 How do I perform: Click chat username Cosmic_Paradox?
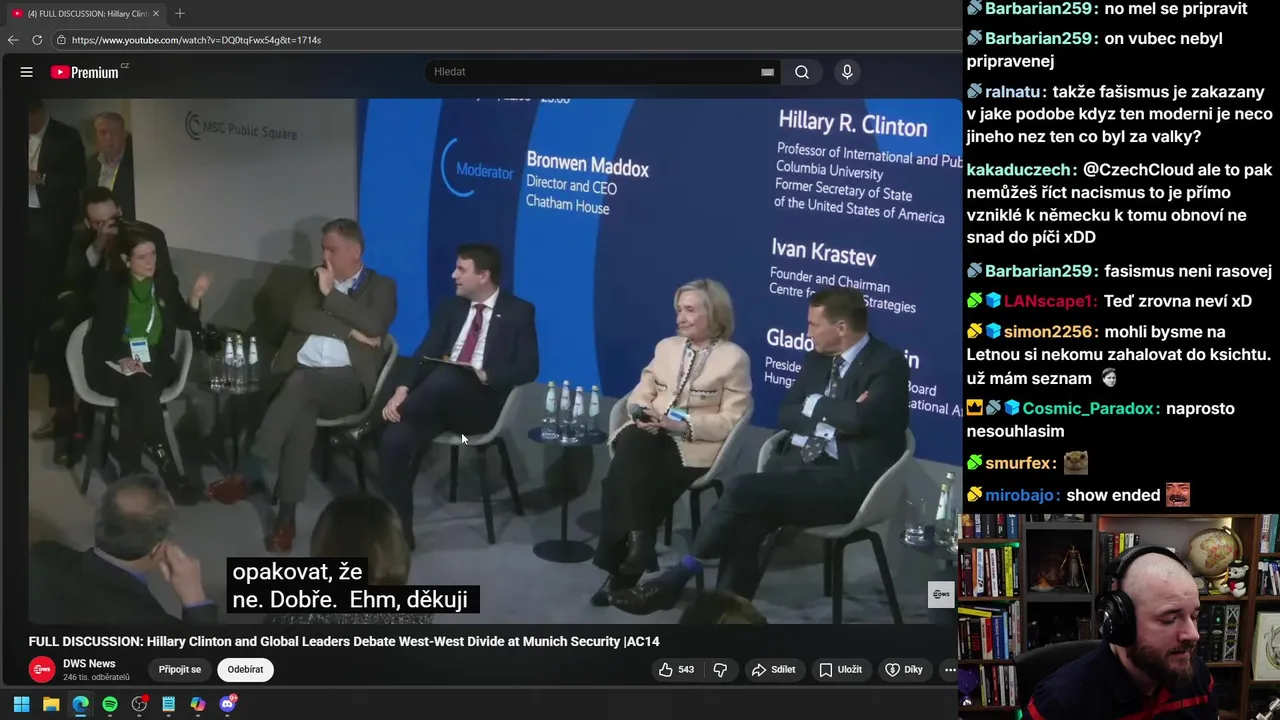pyautogui.click(x=1088, y=409)
